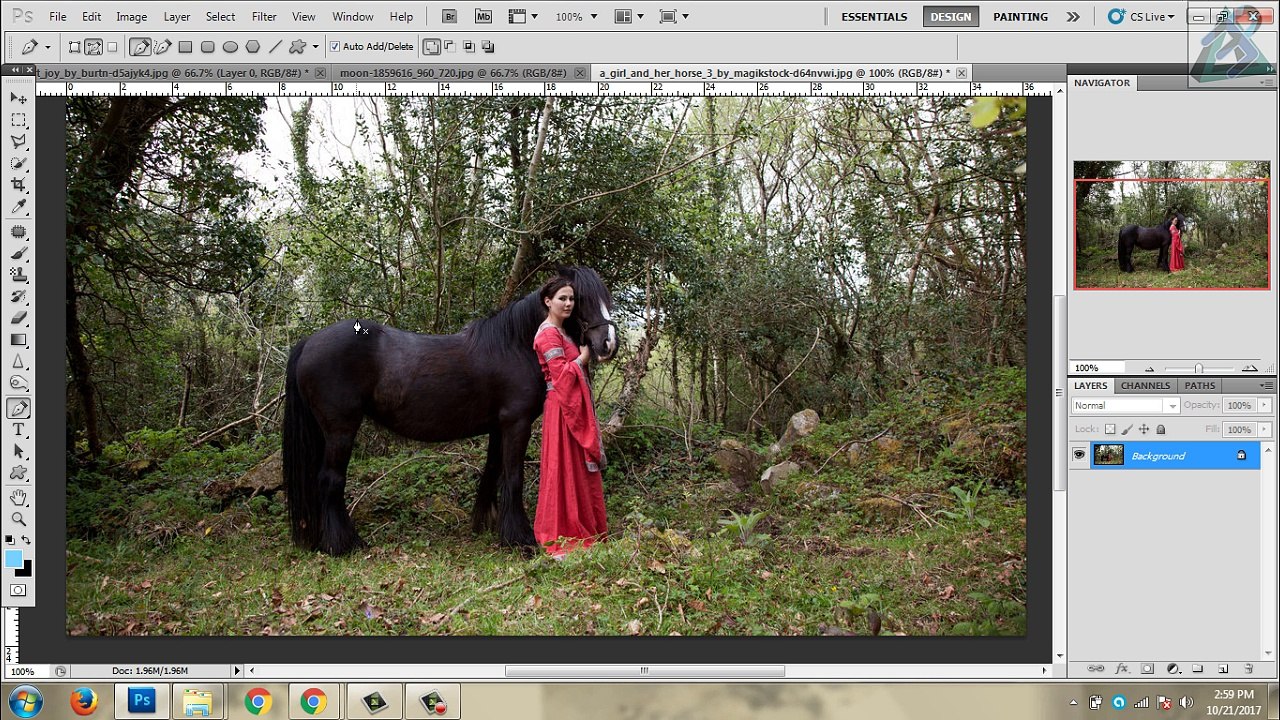Pick the Polygon shape in options bar
This screenshot has height=720, width=1280.
[x=253, y=47]
